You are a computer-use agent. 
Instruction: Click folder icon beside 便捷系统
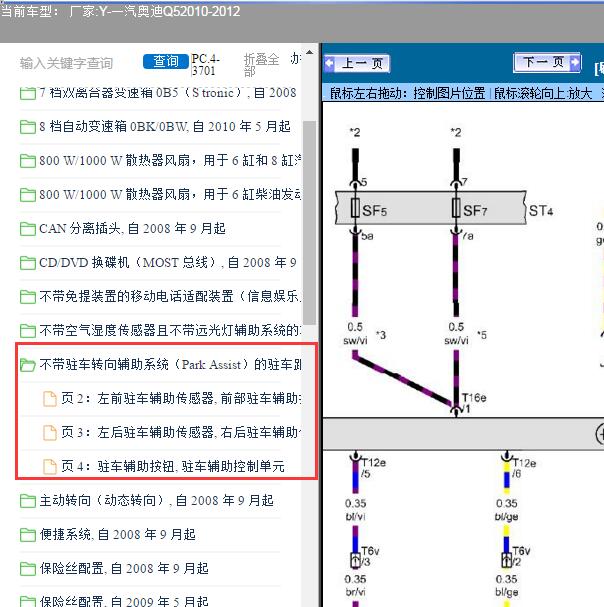coord(28,535)
